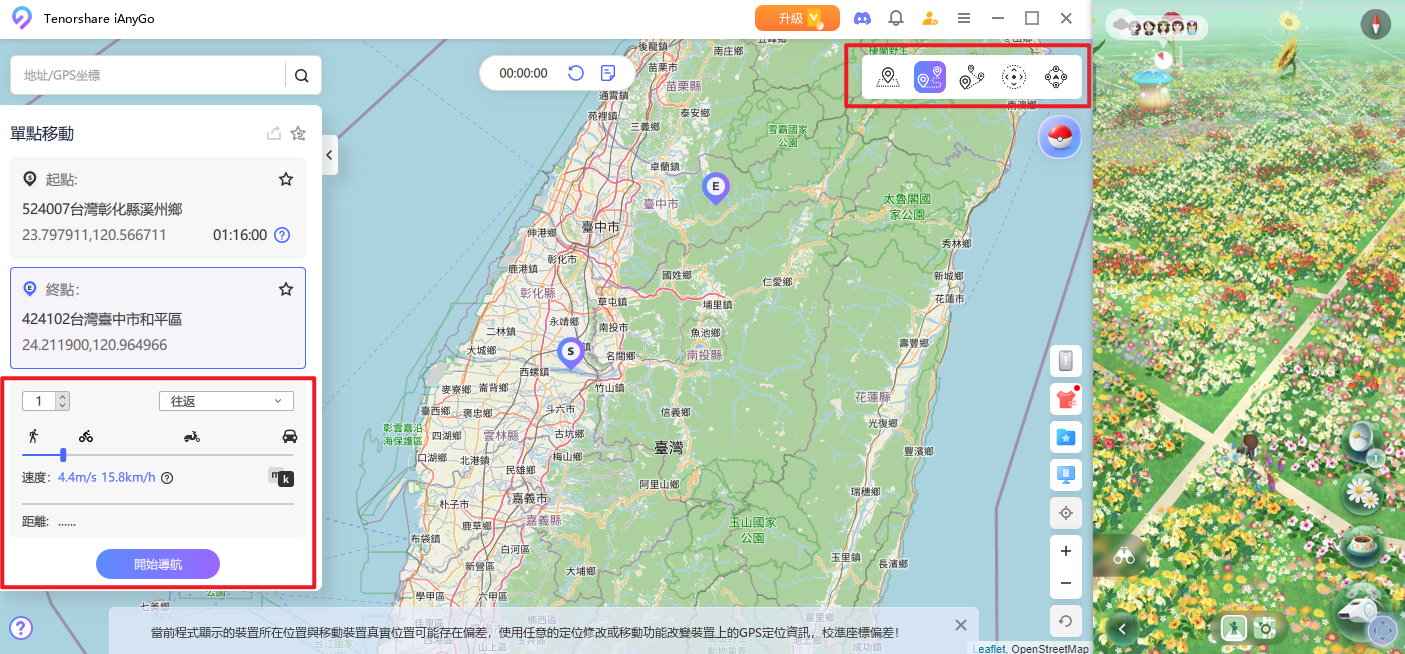This screenshot has height=654, width=1405.
Task: Select the single-spot movement mode icon
Action: tap(930, 77)
